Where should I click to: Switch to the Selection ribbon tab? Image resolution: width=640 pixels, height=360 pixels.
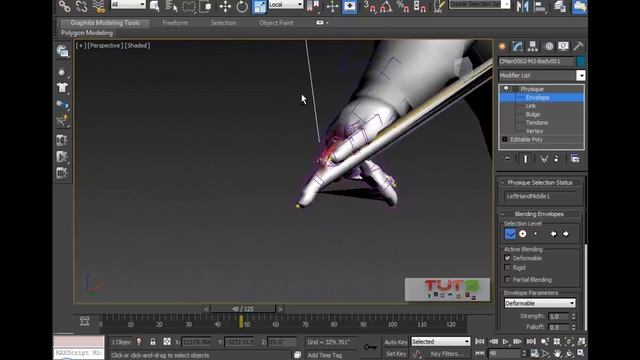223,23
